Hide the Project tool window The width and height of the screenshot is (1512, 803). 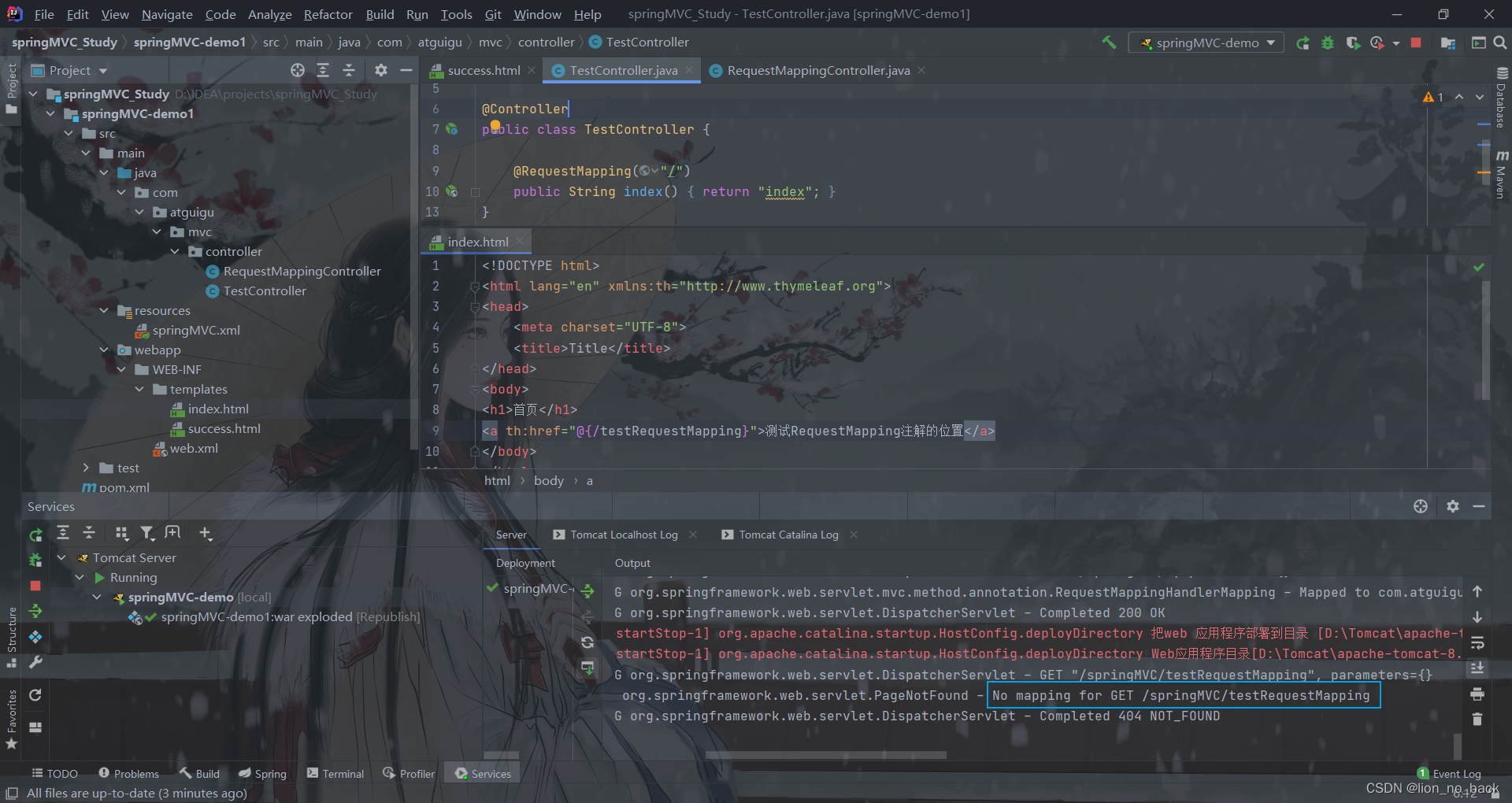pos(406,70)
